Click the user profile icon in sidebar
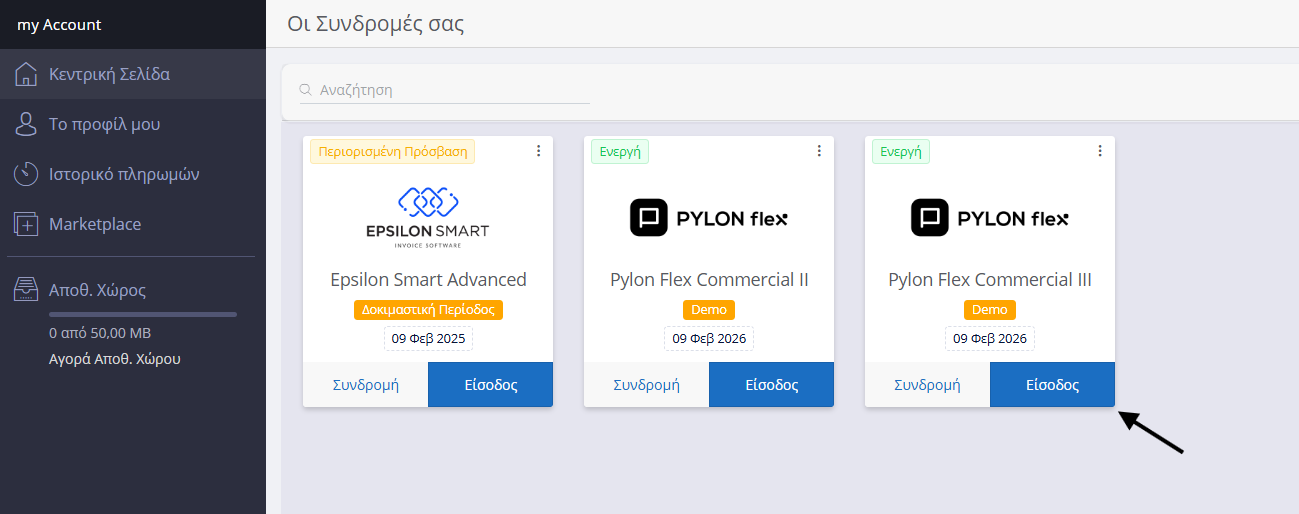Screen dimensions: 1299x514 click(26, 124)
